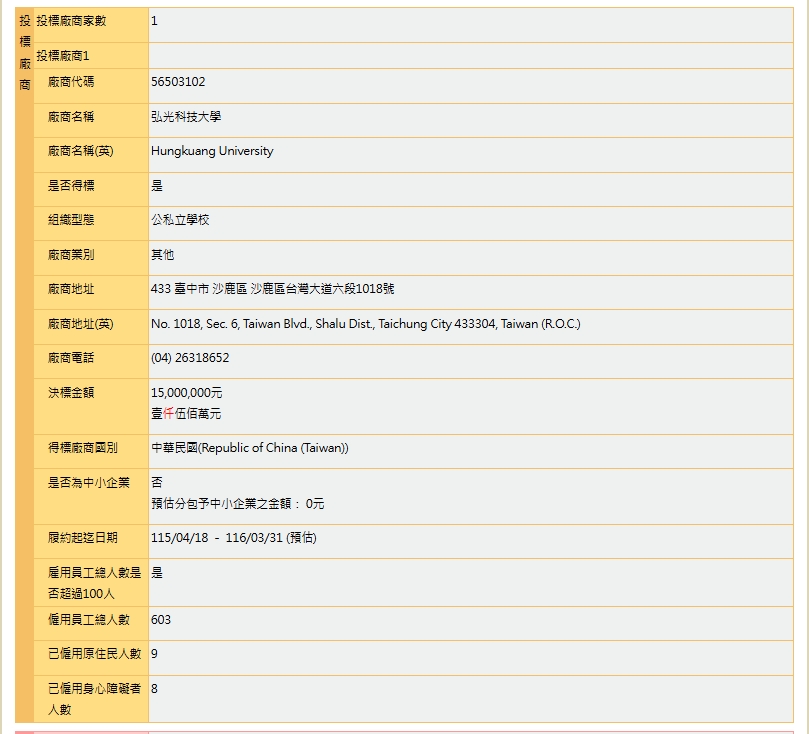Image resolution: width=809 pixels, height=734 pixels.
Task: Click the 廠商代碼 label cell
Action: [x=91, y=86]
